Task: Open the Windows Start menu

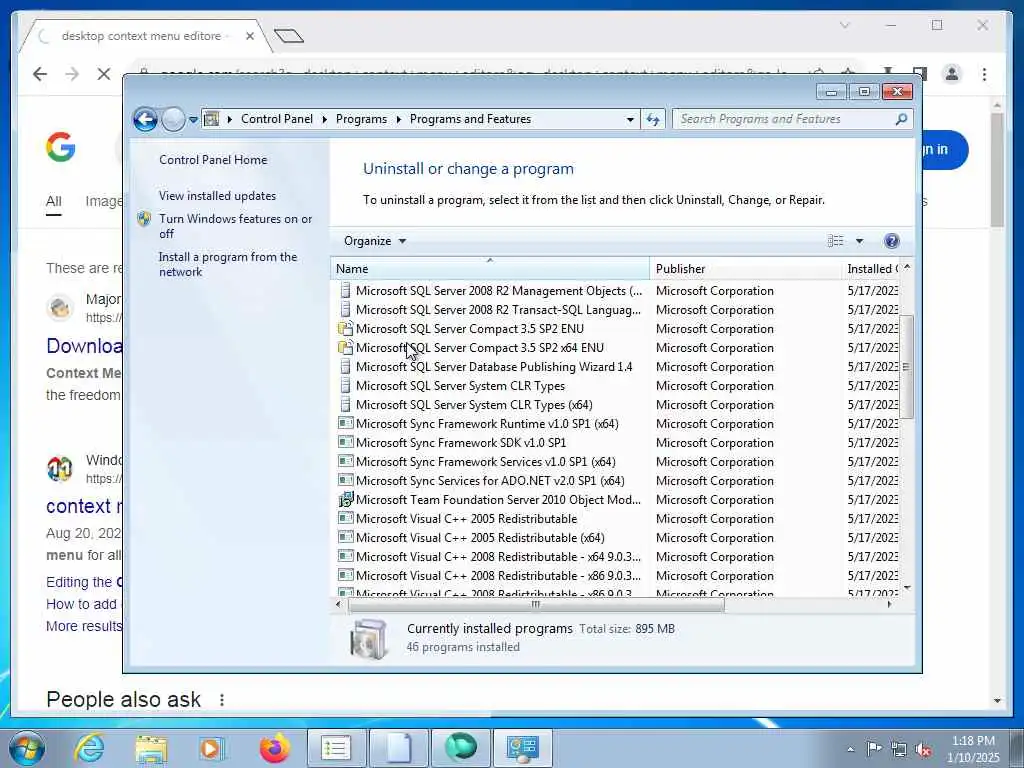Action: pyautogui.click(x=27, y=748)
